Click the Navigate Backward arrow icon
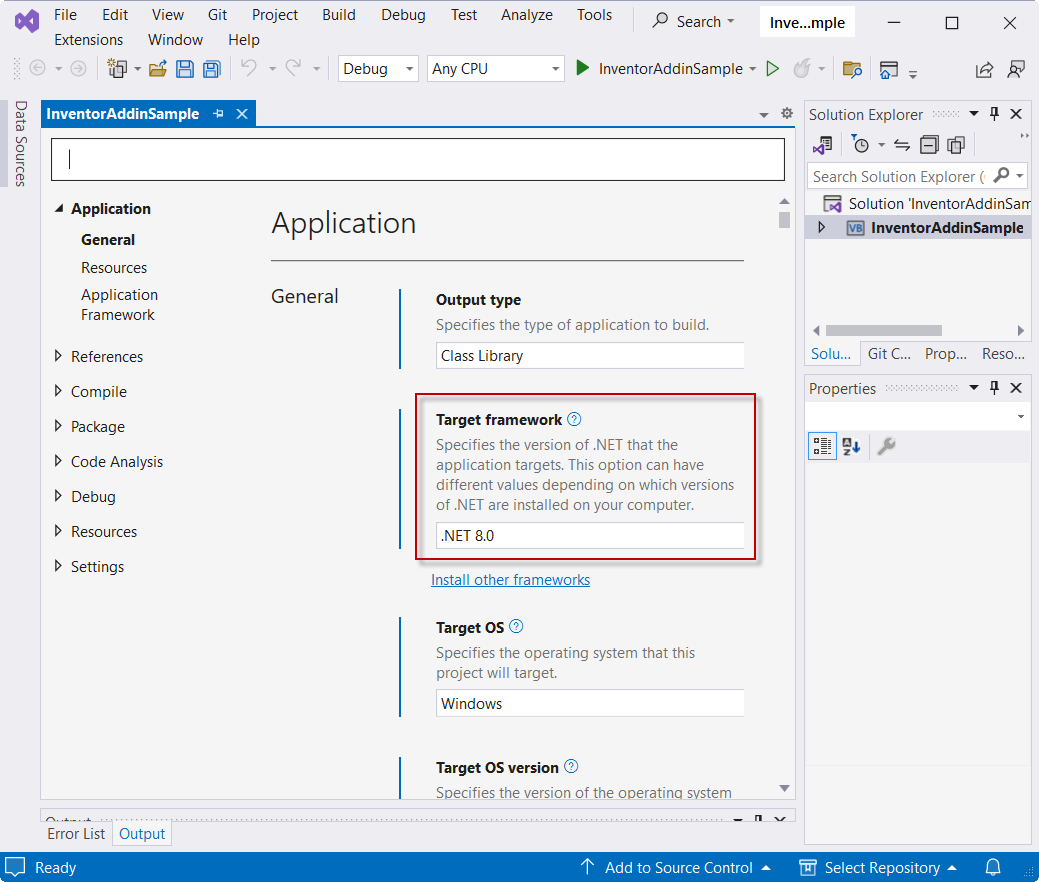The width and height of the screenshot is (1039, 882). point(38,68)
